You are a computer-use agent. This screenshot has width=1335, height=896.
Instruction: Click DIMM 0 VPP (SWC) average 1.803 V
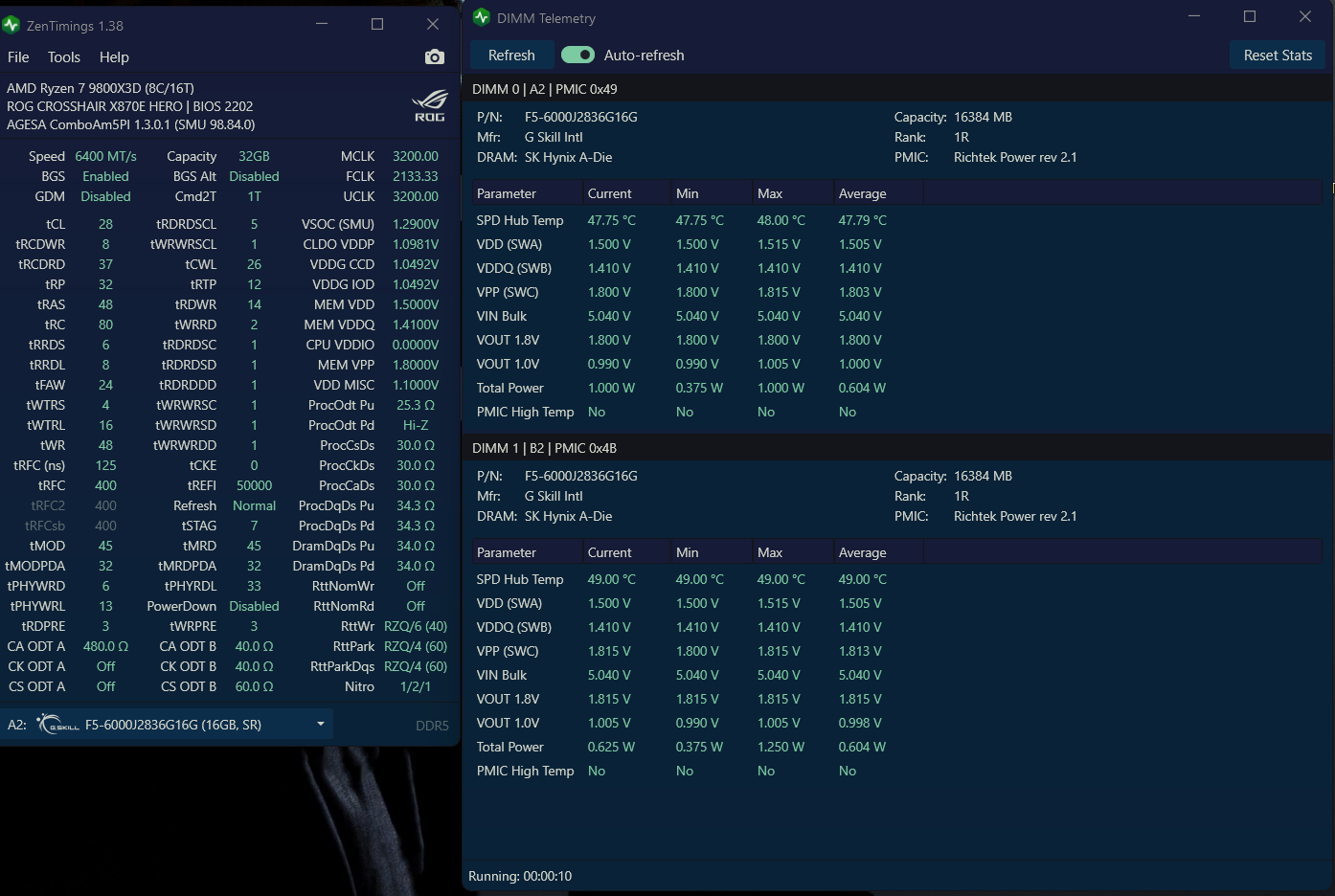click(x=860, y=292)
